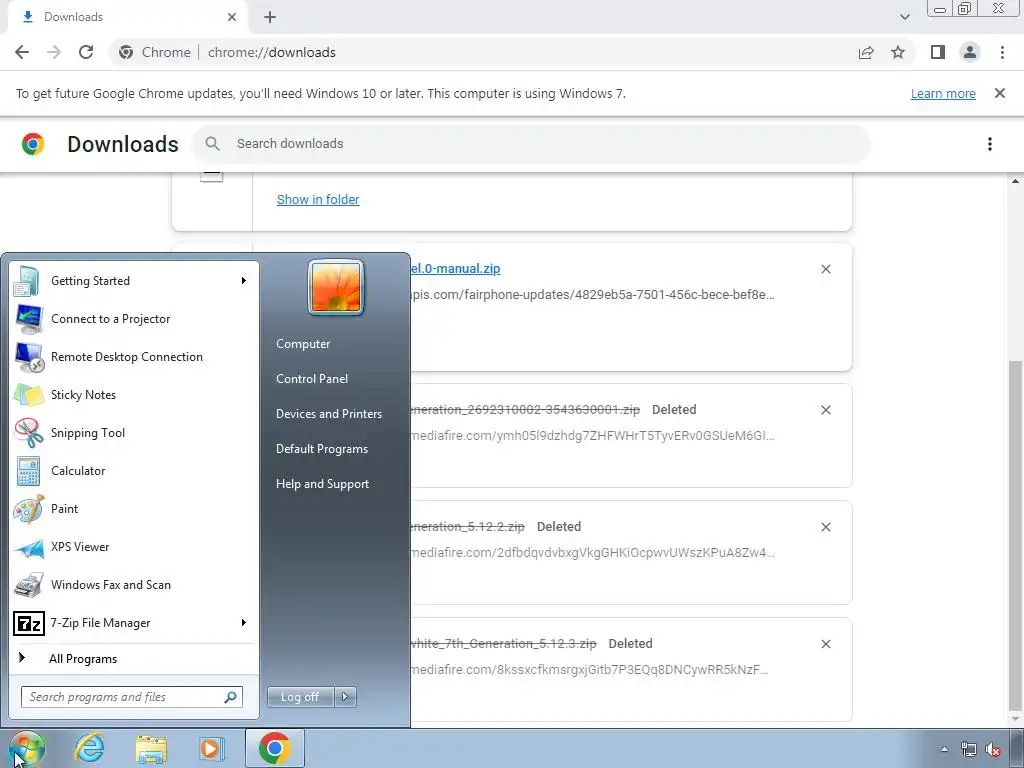This screenshot has width=1024, height=768.
Task: Open a new Chrome tab
Action: coord(270,17)
